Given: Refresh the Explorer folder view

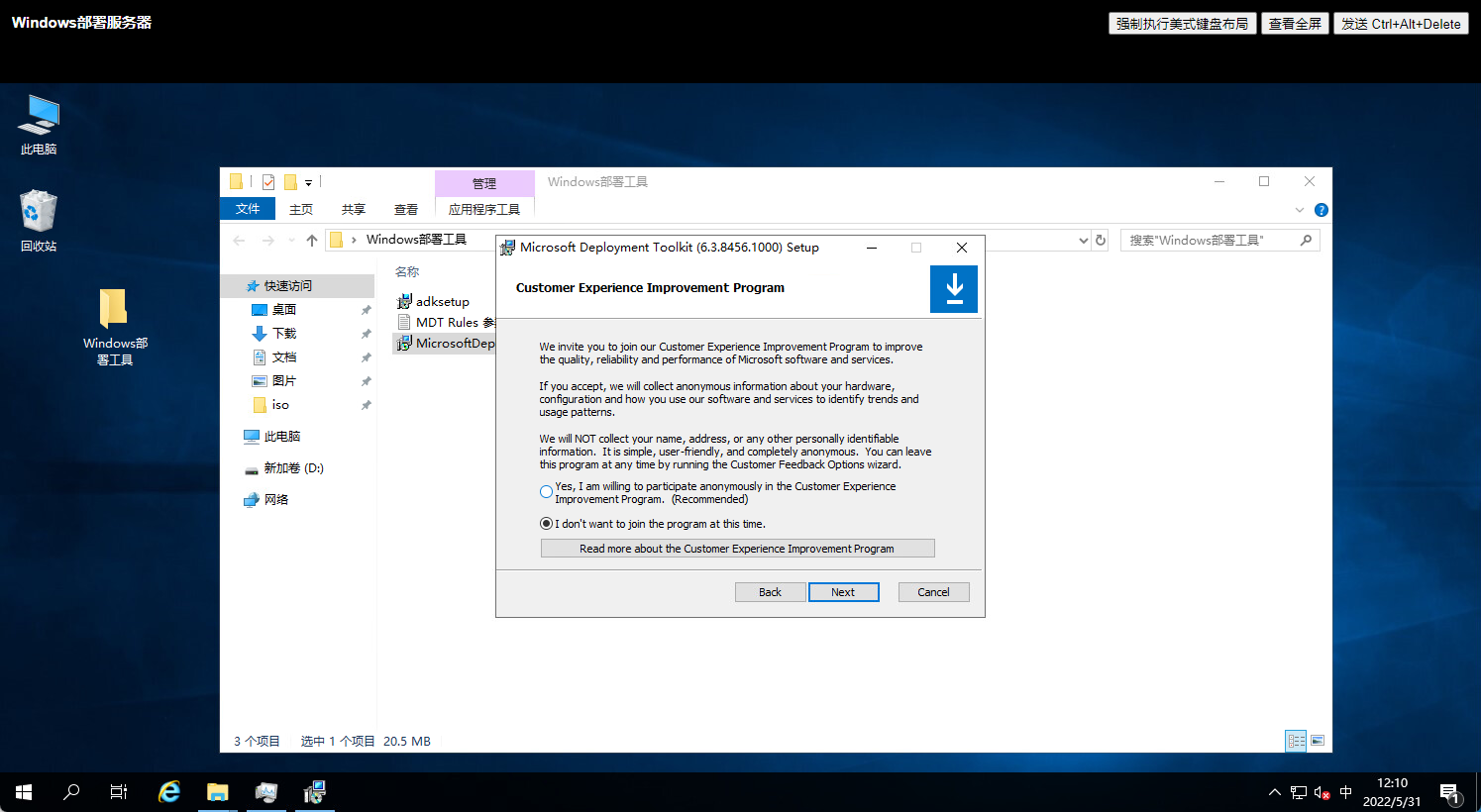Looking at the screenshot, I should tap(1101, 240).
